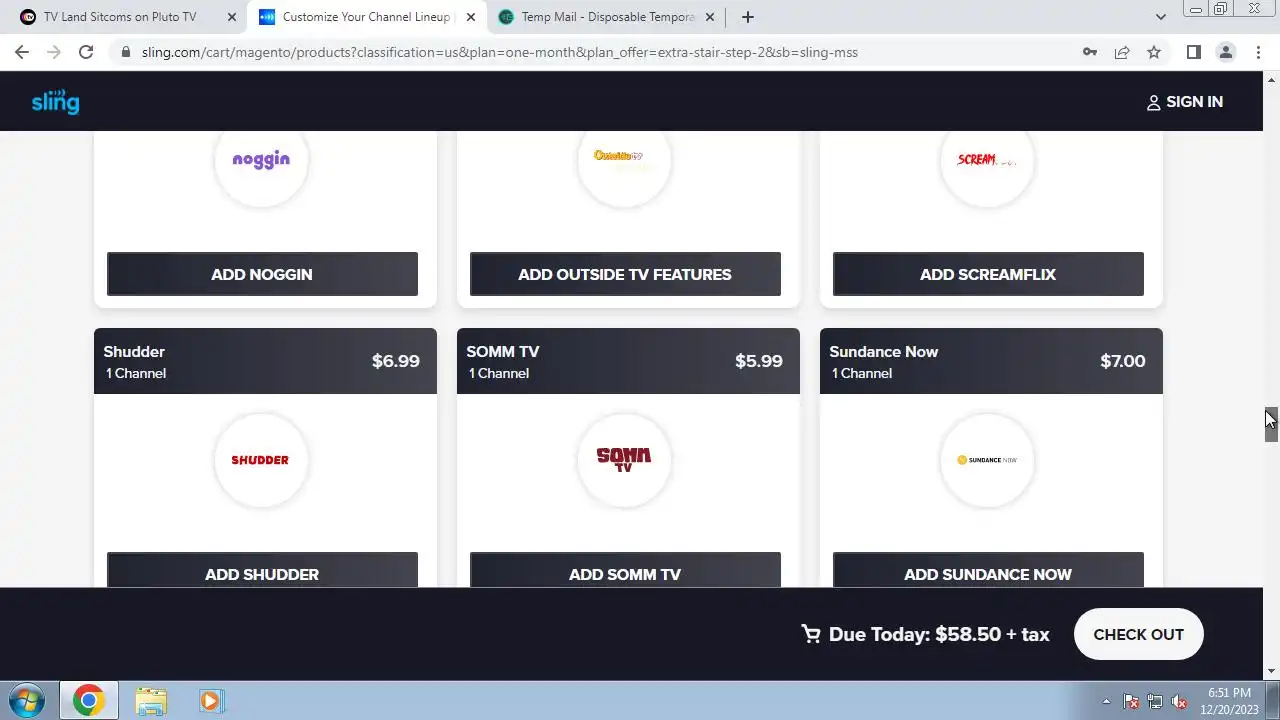
Task: Click the share page icon
Action: coord(1122,52)
